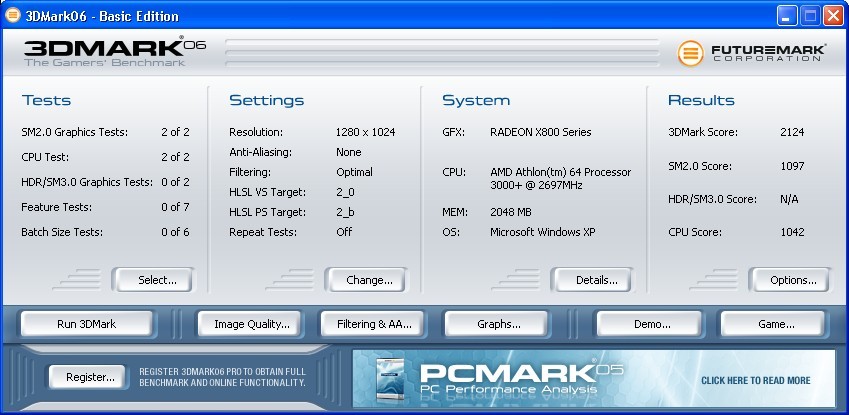Open the Image Quality... tool

[251, 324]
